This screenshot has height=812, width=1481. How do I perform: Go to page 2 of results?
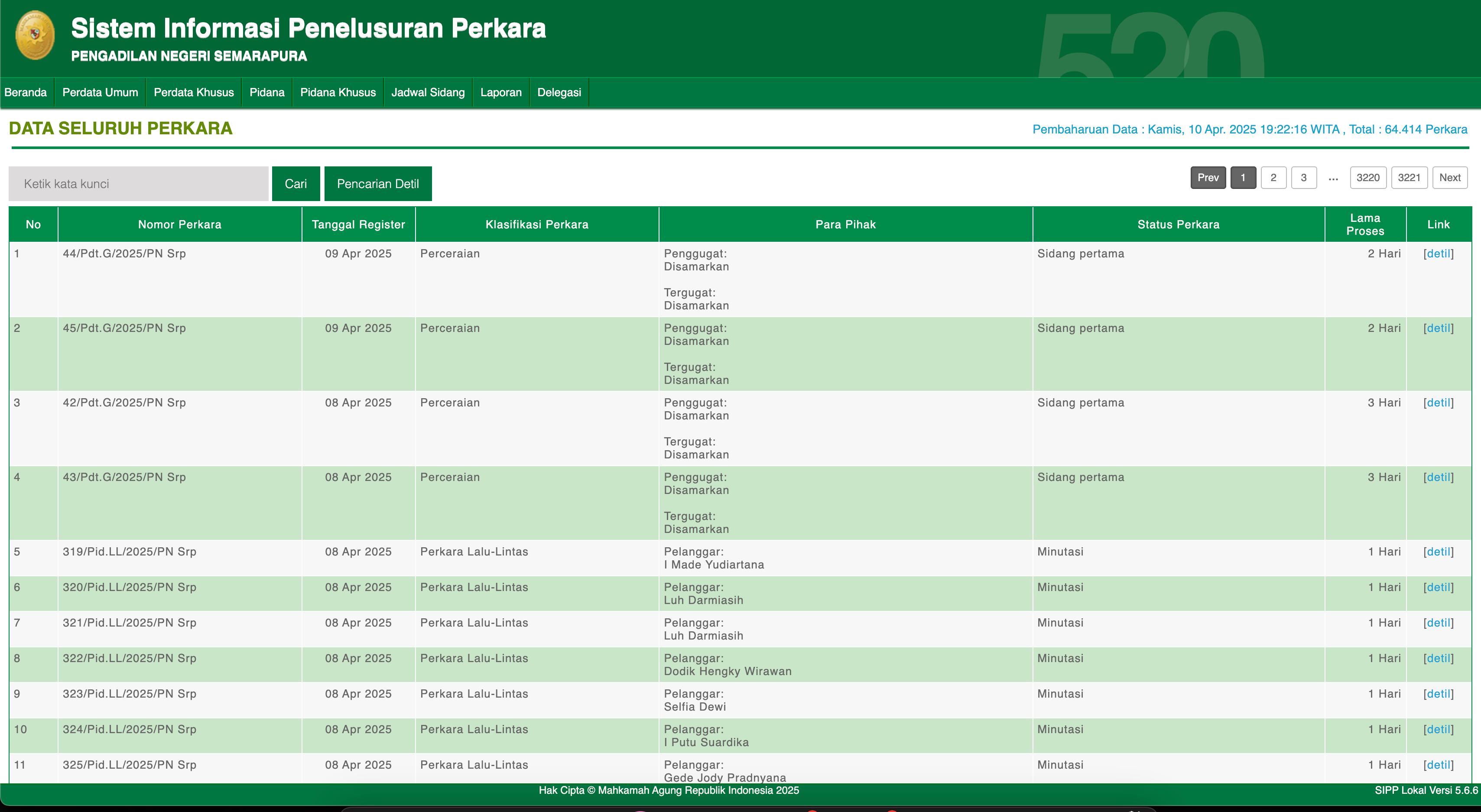[1273, 178]
